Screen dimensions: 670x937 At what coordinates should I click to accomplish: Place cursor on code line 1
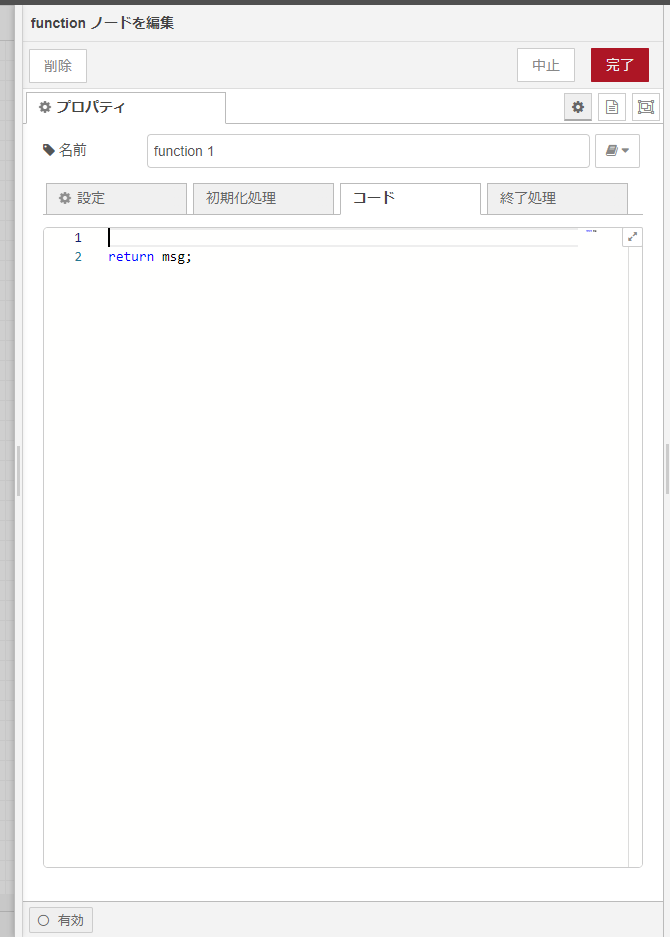click(342, 238)
